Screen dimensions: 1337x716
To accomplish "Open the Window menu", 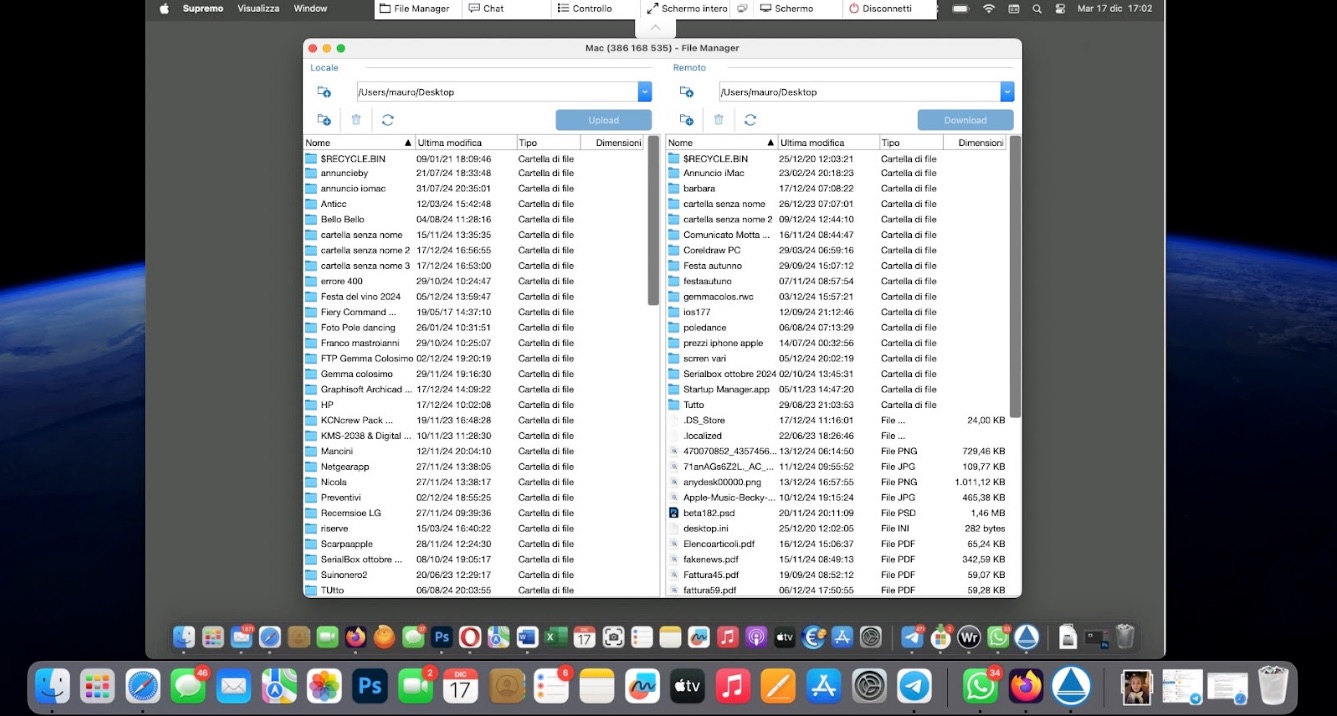I will click(x=310, y=8).
